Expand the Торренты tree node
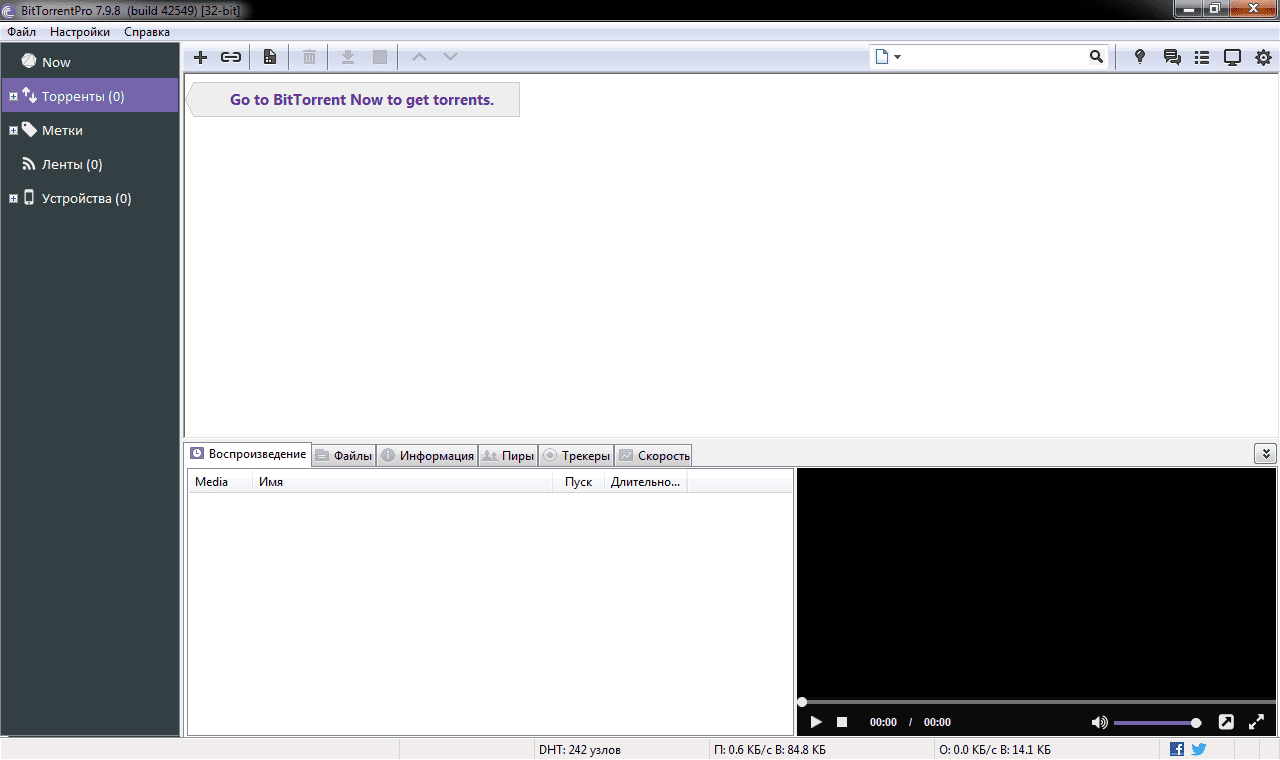The height and width of the screenshot is (760, 1280). point(13,97)
